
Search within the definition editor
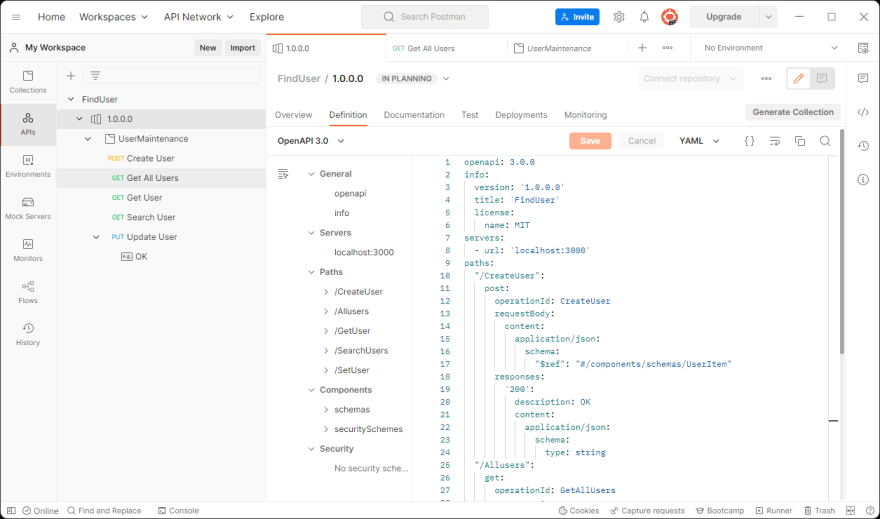click(x=825, y=141)
